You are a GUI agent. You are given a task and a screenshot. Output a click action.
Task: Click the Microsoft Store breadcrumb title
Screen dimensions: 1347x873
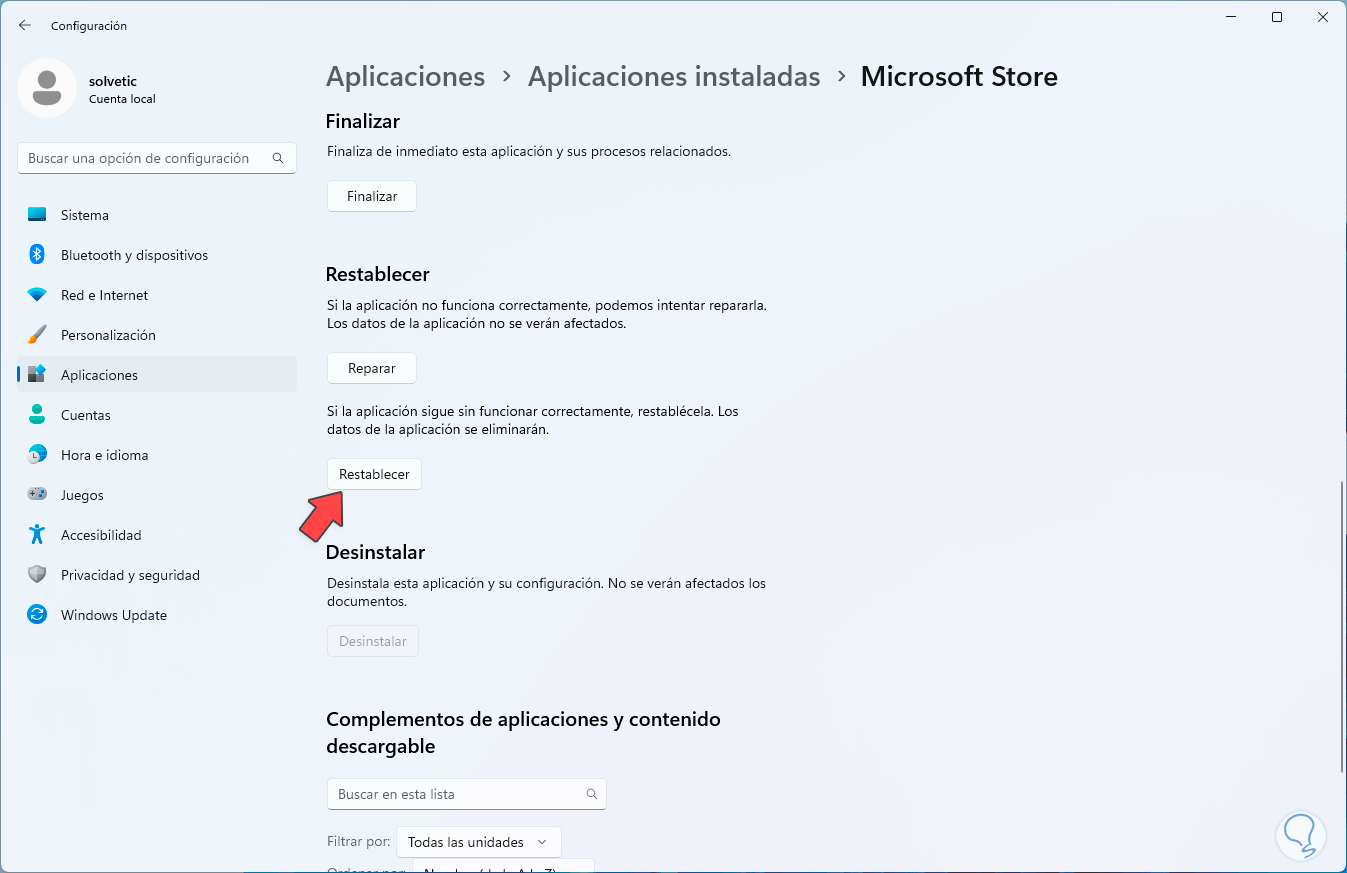(x=959, y=77)
